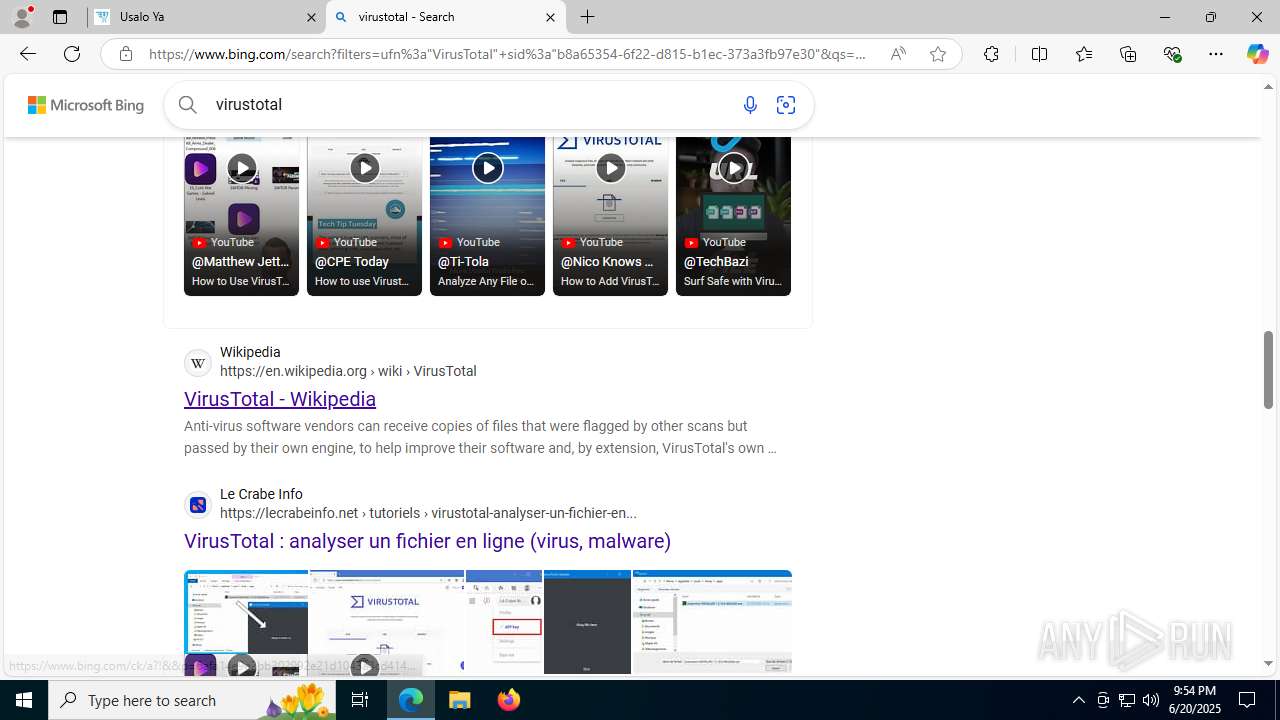1280x720 pixels.
Task: Open the Collections icon
Action: 1128,54
